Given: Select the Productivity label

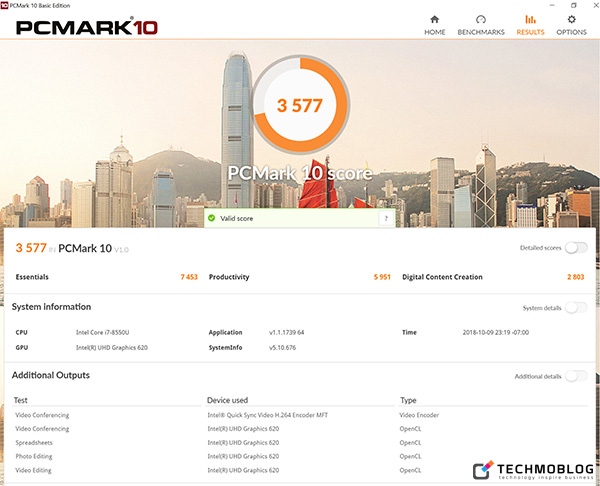Looking at the screenshot, I should tap(229, 277).
